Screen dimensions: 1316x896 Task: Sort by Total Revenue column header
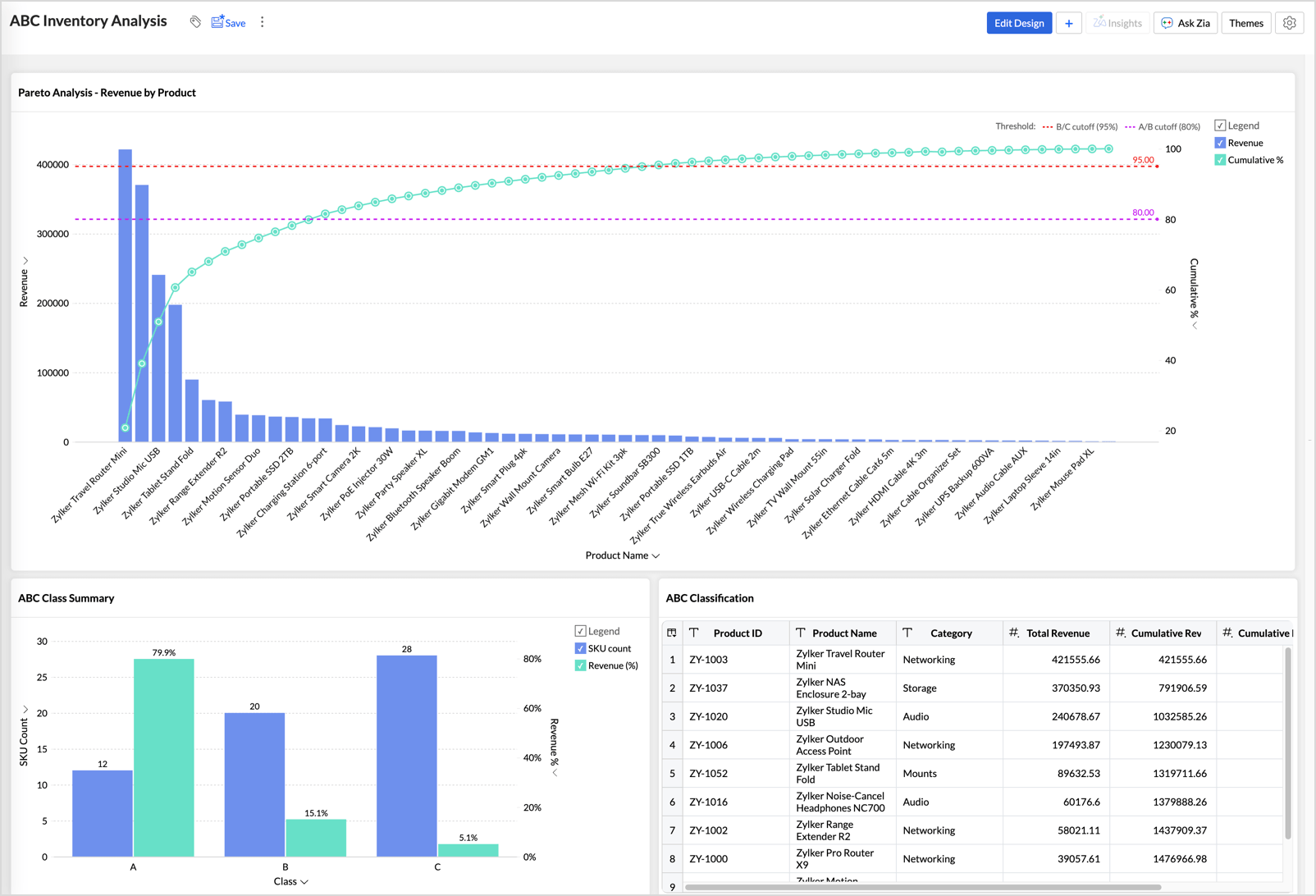(1057, 633)
